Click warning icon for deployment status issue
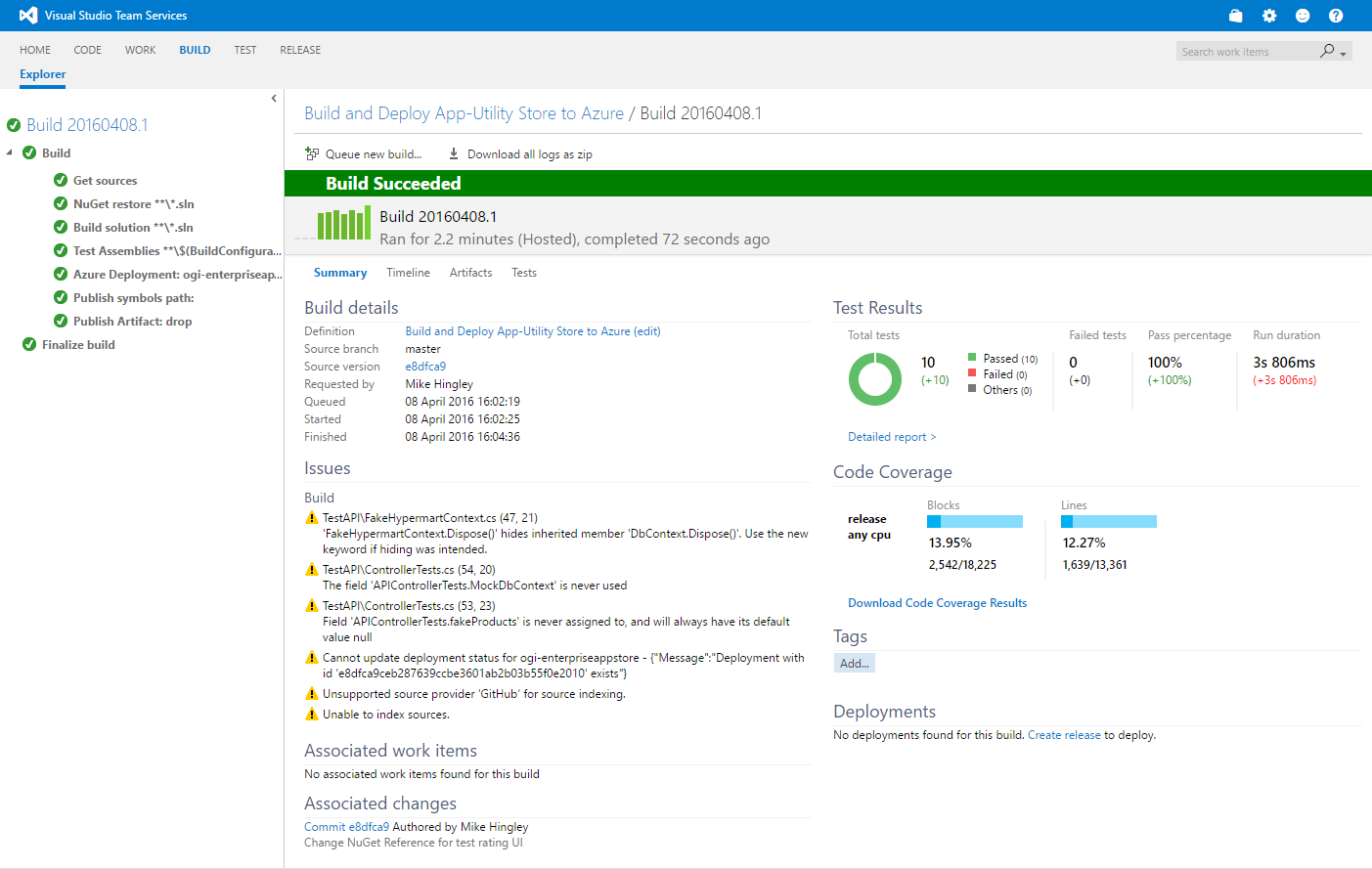1372x869 pixels. click(312, 658)
